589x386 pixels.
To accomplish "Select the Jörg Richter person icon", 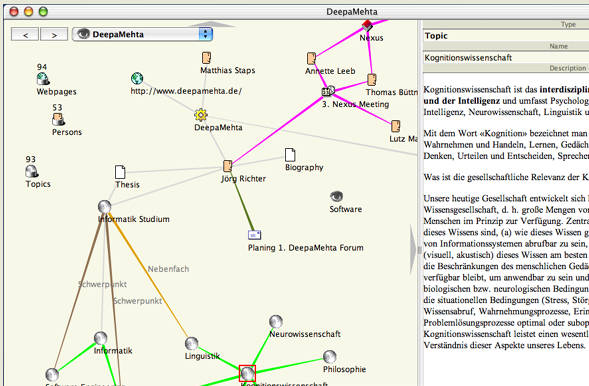I will pos(227,166).
